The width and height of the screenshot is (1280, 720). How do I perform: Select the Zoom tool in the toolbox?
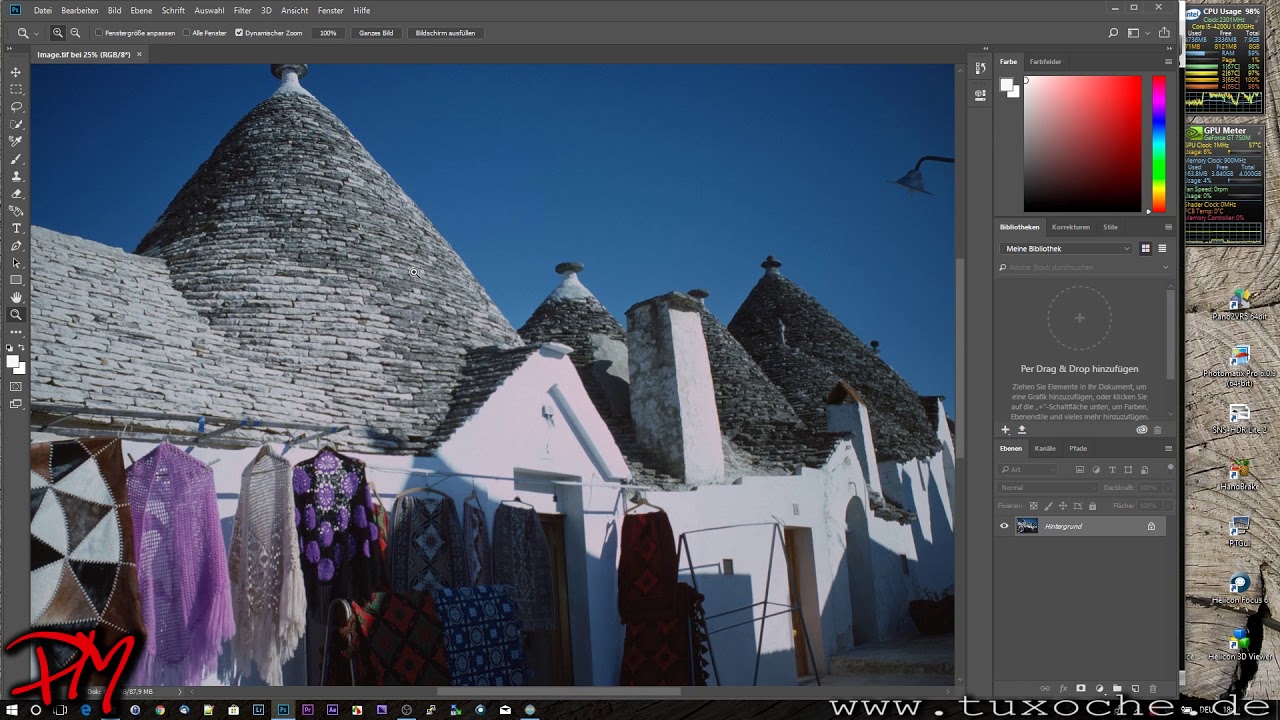(16, 314)
